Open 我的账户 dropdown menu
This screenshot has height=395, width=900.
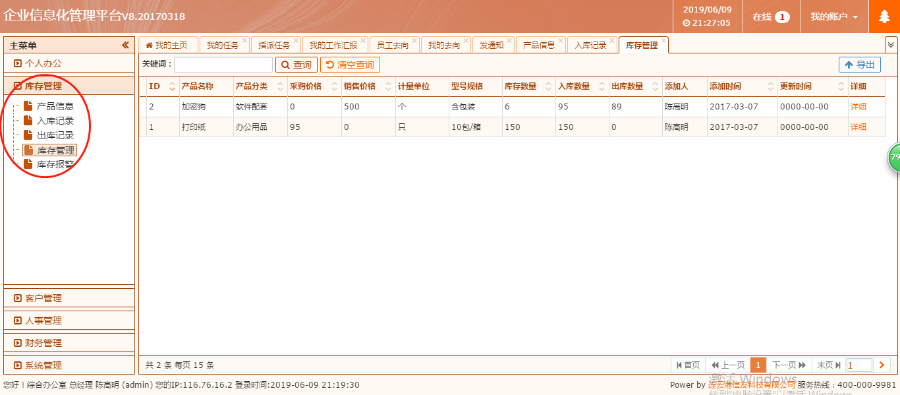(x=834, y=17)
